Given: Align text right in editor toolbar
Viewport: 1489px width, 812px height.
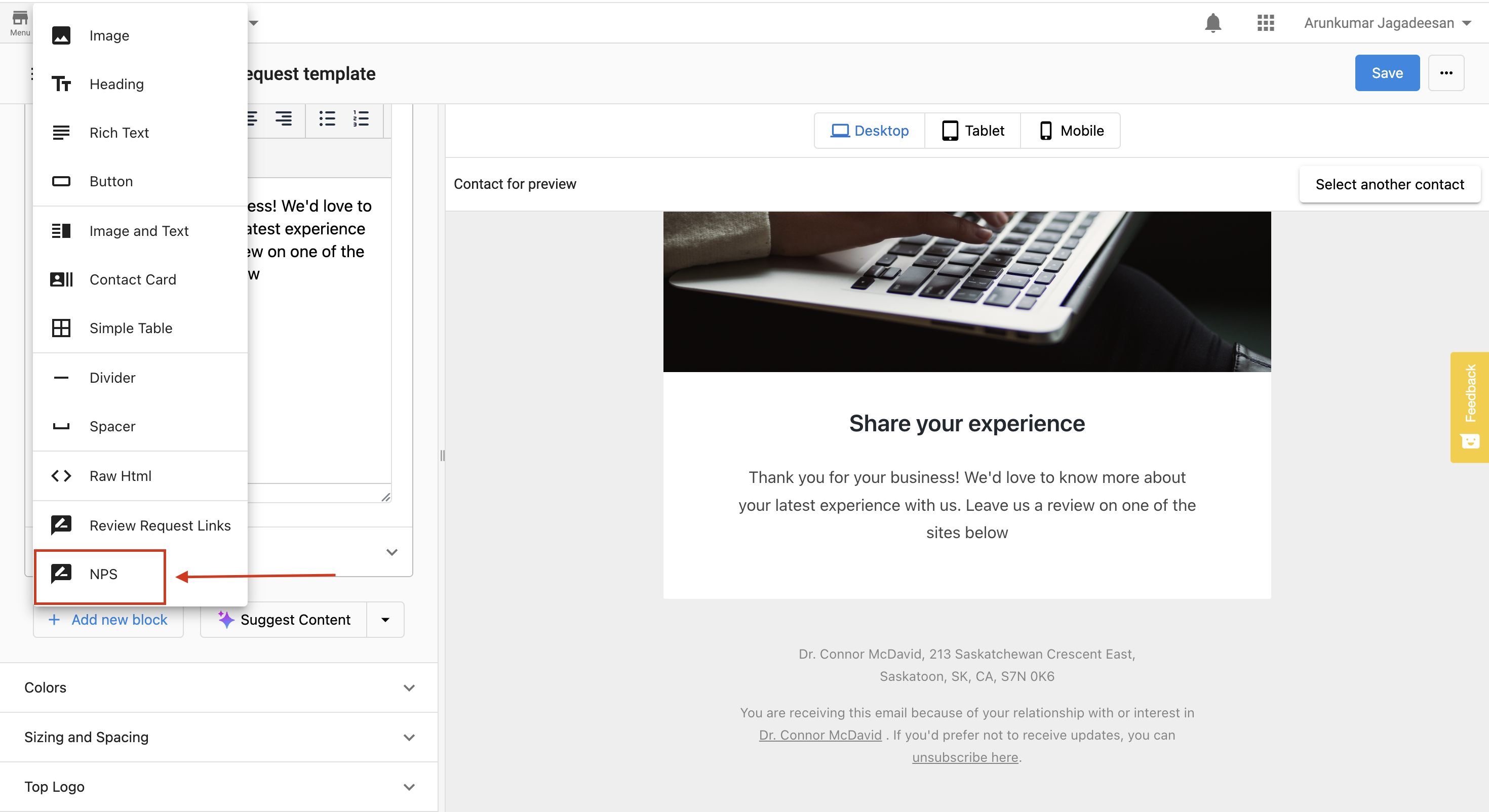Looking at the screenshot, I should pos(283,119).
